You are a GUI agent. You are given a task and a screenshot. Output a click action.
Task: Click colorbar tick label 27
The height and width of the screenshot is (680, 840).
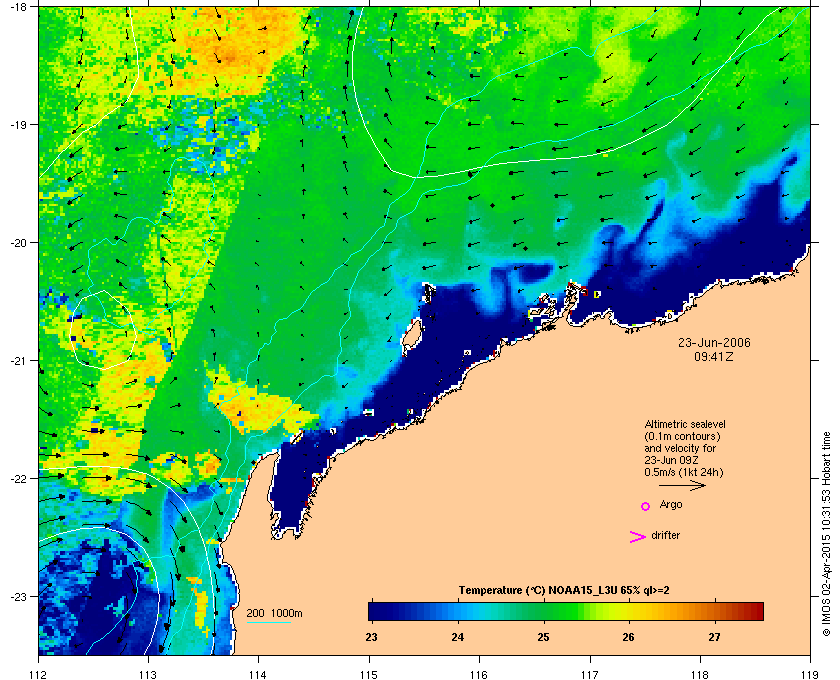pyautogui.click(x=714, y=638)
